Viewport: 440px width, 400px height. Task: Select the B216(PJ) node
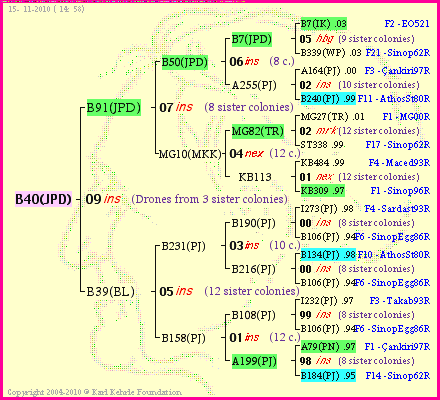click(x=253, y=269)
